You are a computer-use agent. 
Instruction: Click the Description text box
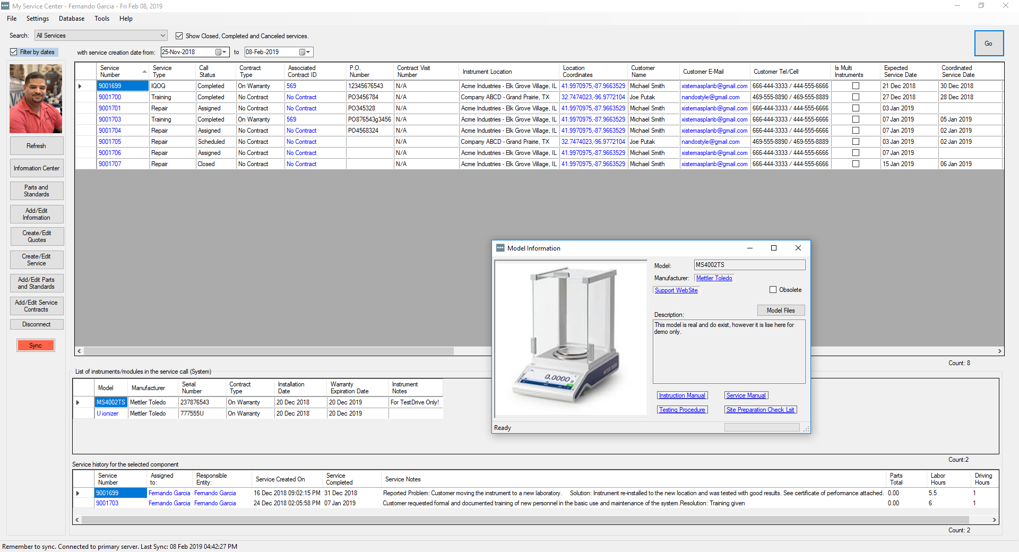[x=729, y=351]
